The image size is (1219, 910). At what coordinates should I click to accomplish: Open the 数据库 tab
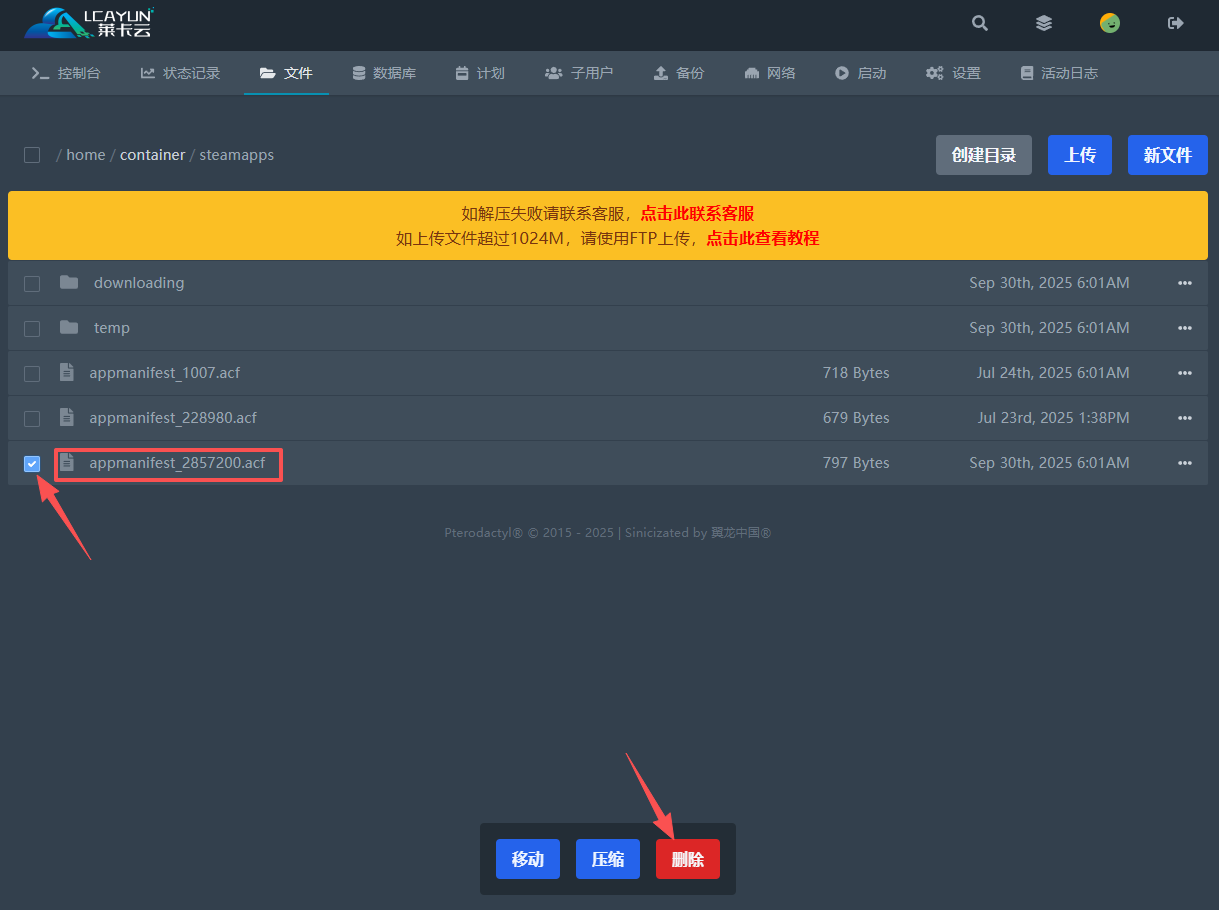(x=384, y=73)
